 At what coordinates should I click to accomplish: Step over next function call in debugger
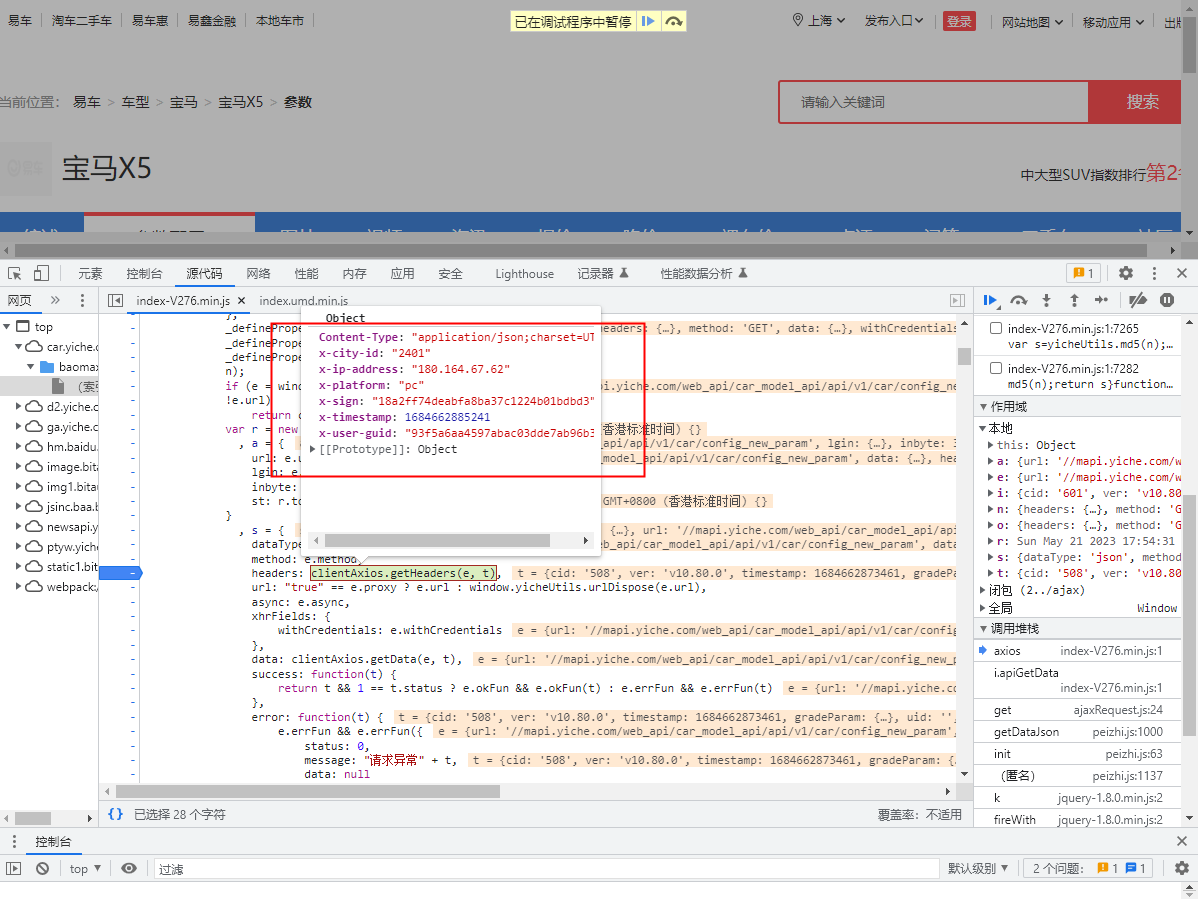pos(1018,300)
